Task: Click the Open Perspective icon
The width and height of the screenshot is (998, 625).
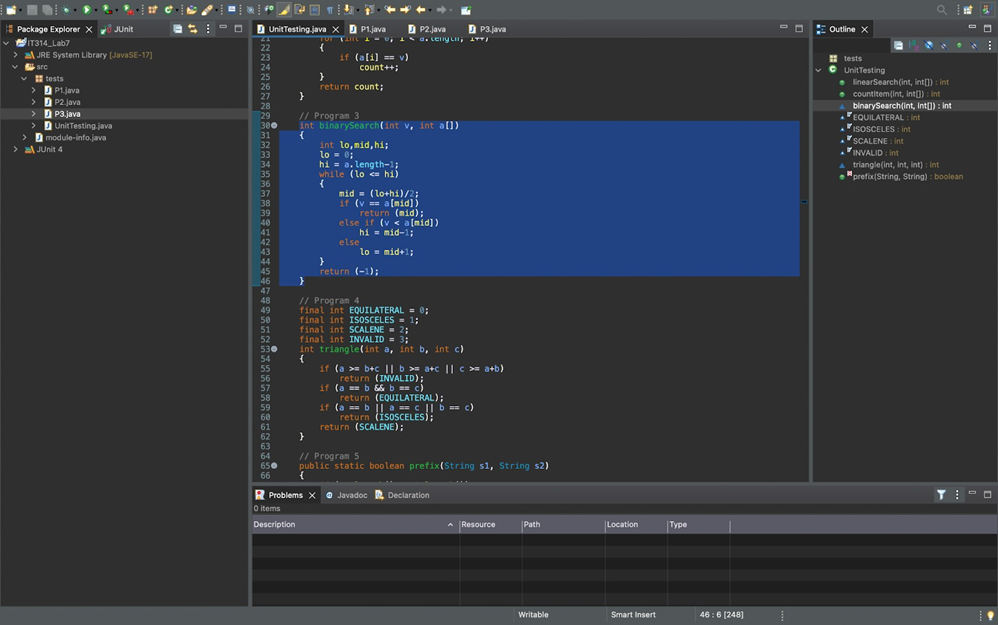Action: coord(967,10)
